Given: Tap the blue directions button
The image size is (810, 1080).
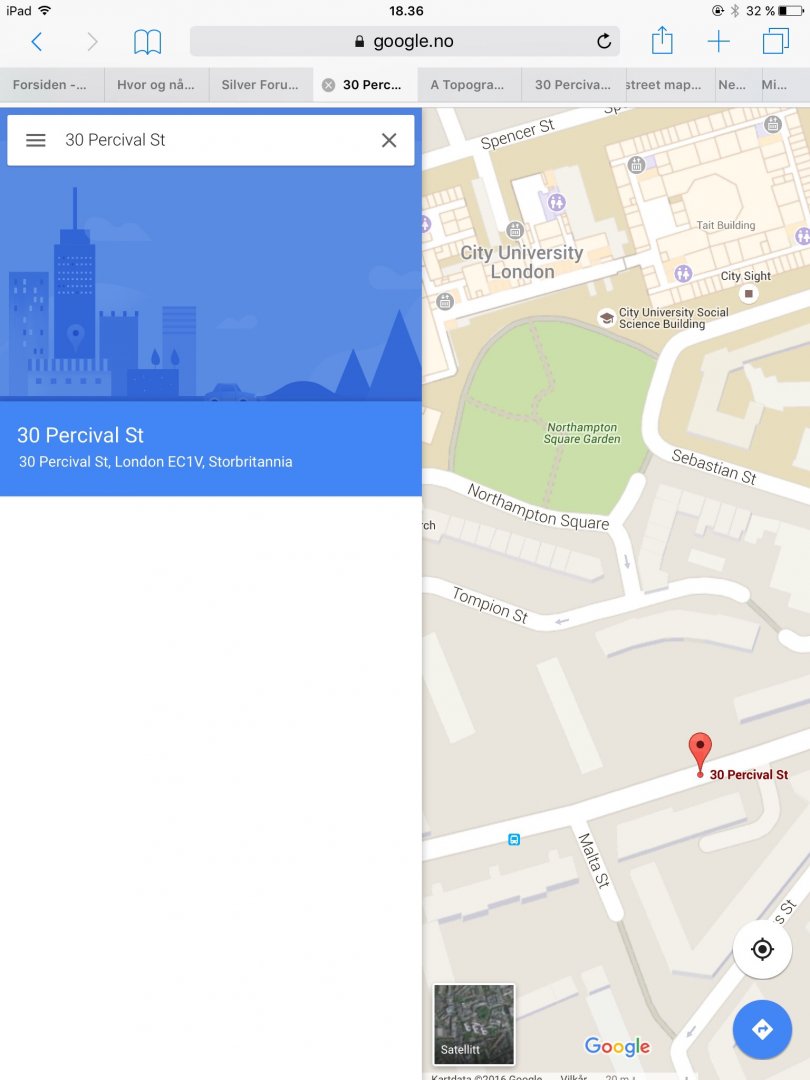Looking at the screenshot, I should [x=762, y=1029].
